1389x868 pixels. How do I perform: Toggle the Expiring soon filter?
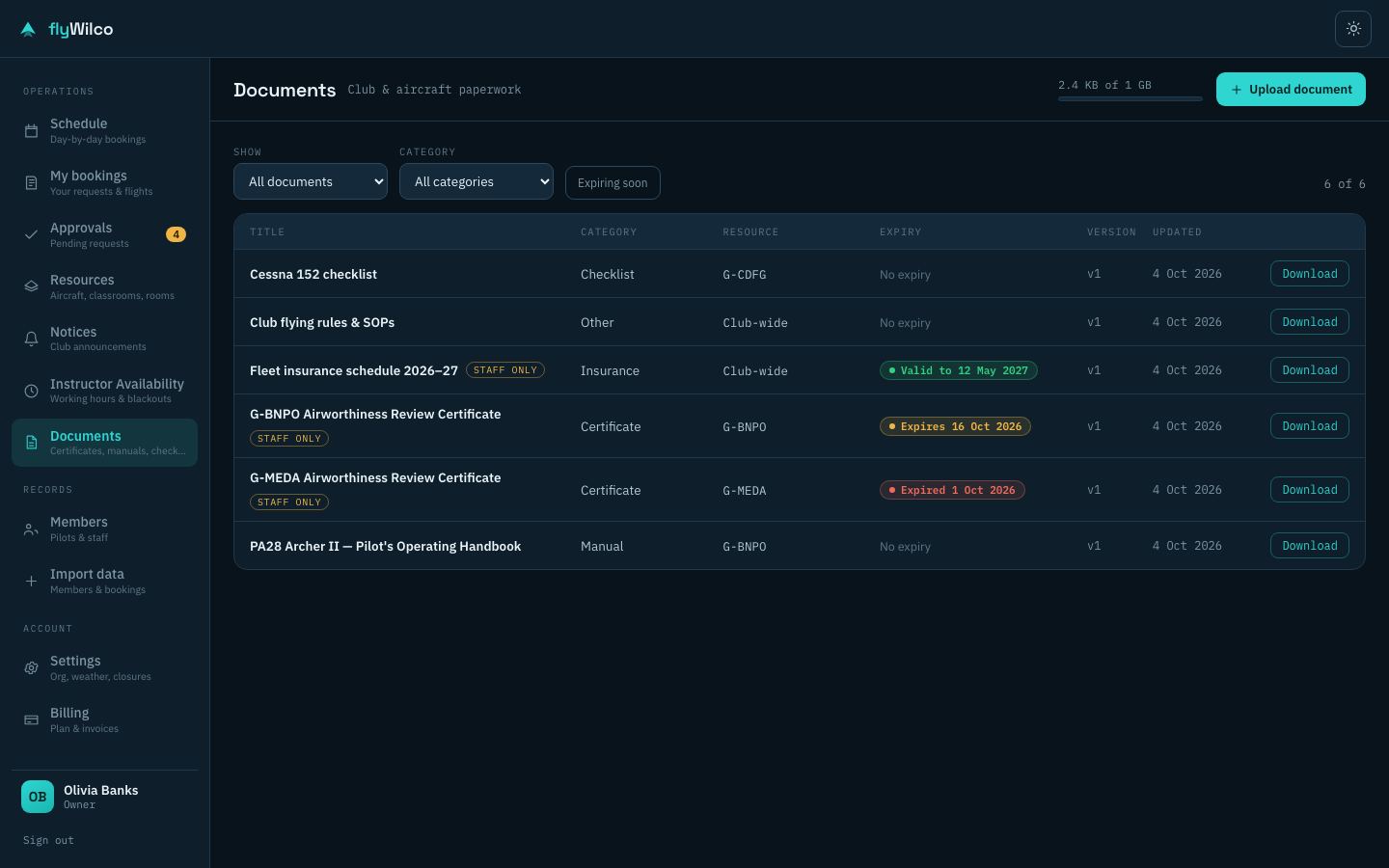tap(613, 183)
